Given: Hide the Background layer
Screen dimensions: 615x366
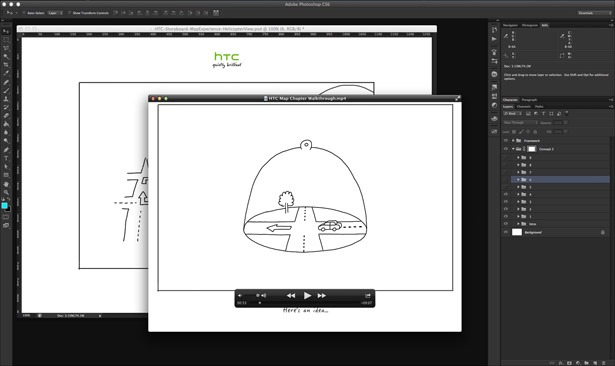Looking at the screenshot, I should (x=506, y=232).
